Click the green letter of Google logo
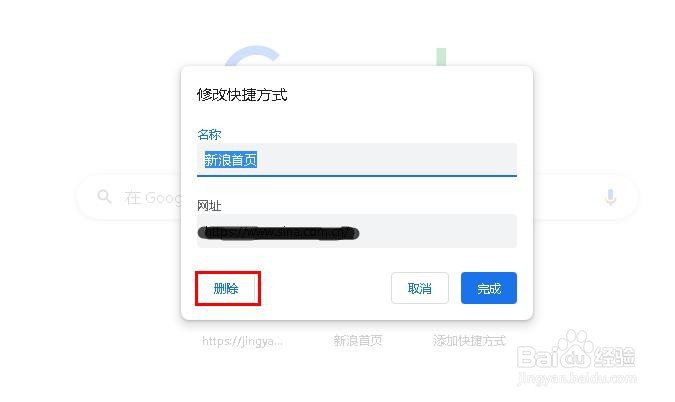Image resolution: width=675 pixels, height=402 pixels. [x=441, y=57]
